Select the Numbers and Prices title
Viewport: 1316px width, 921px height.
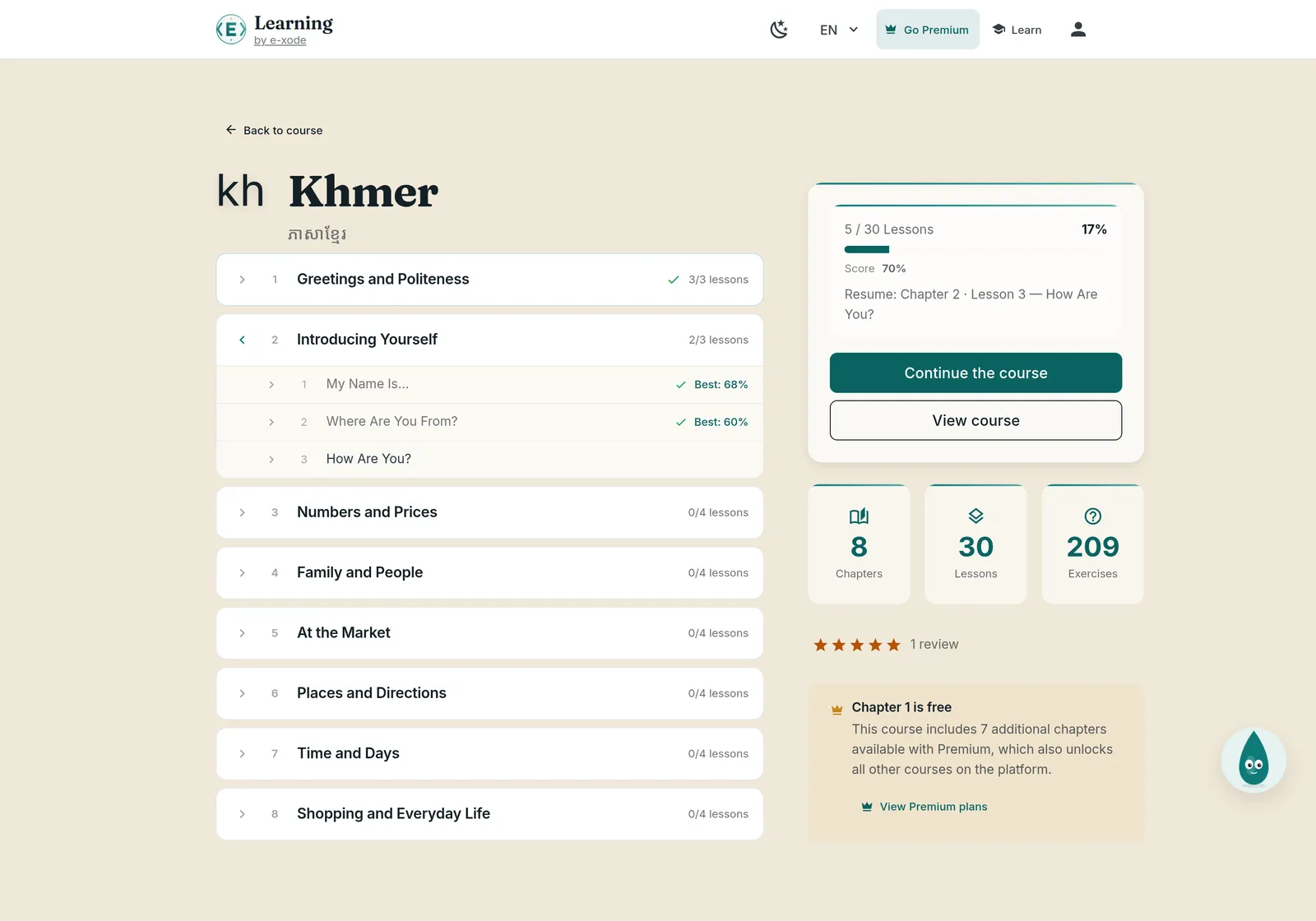point(367,511)
